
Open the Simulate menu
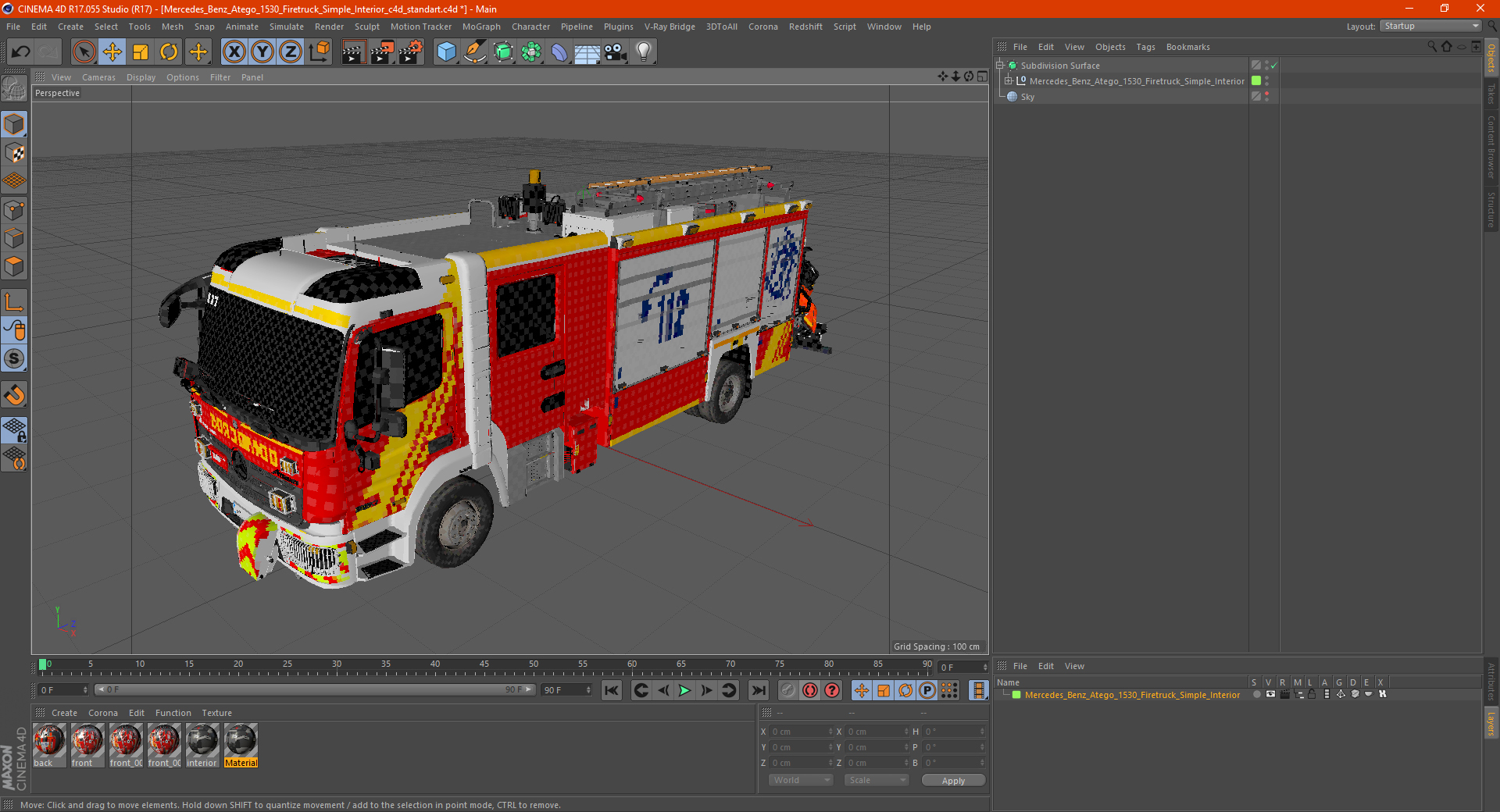[x=286, y=27]
